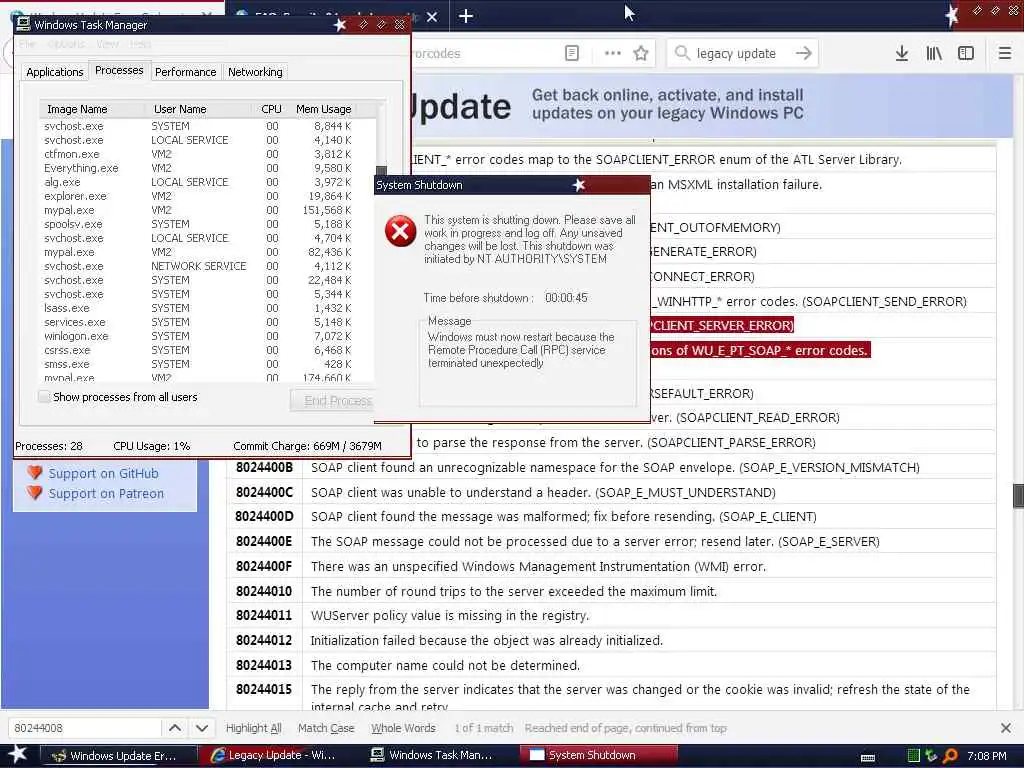Viewport: 1024px width, 768px height.
Task: Toggle Whole Words in find bar
Action: (403, 728)
